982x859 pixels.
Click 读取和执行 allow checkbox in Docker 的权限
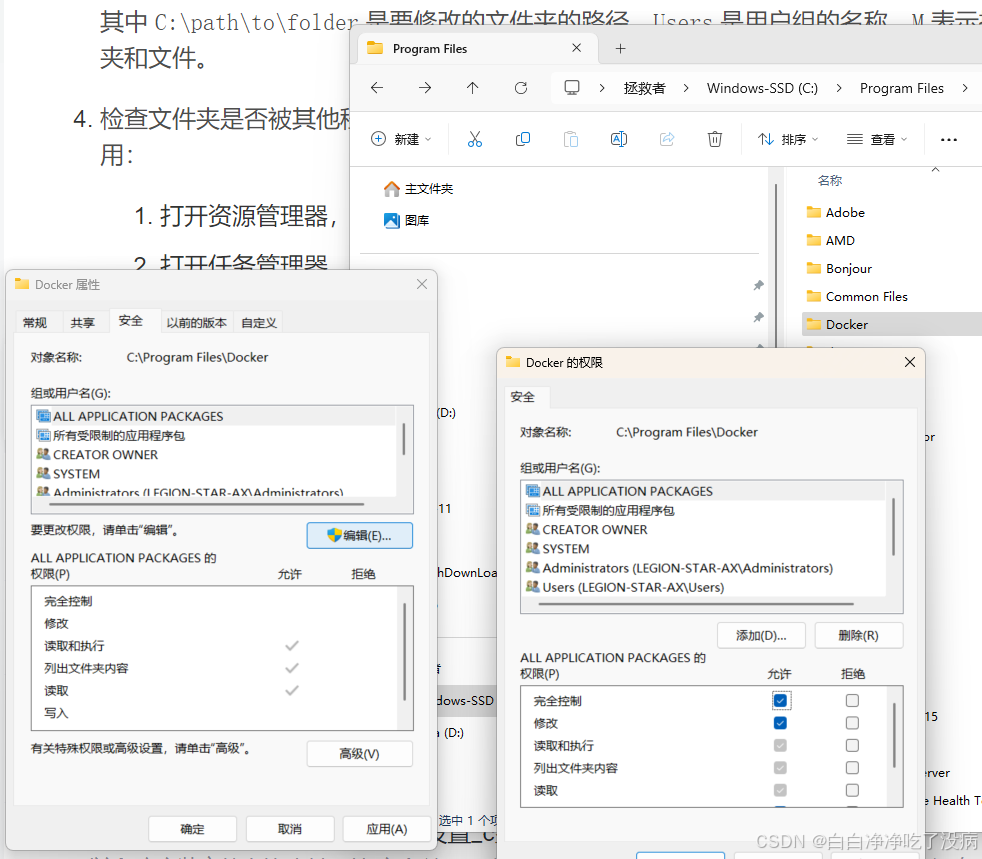click(x=780, y=745)
